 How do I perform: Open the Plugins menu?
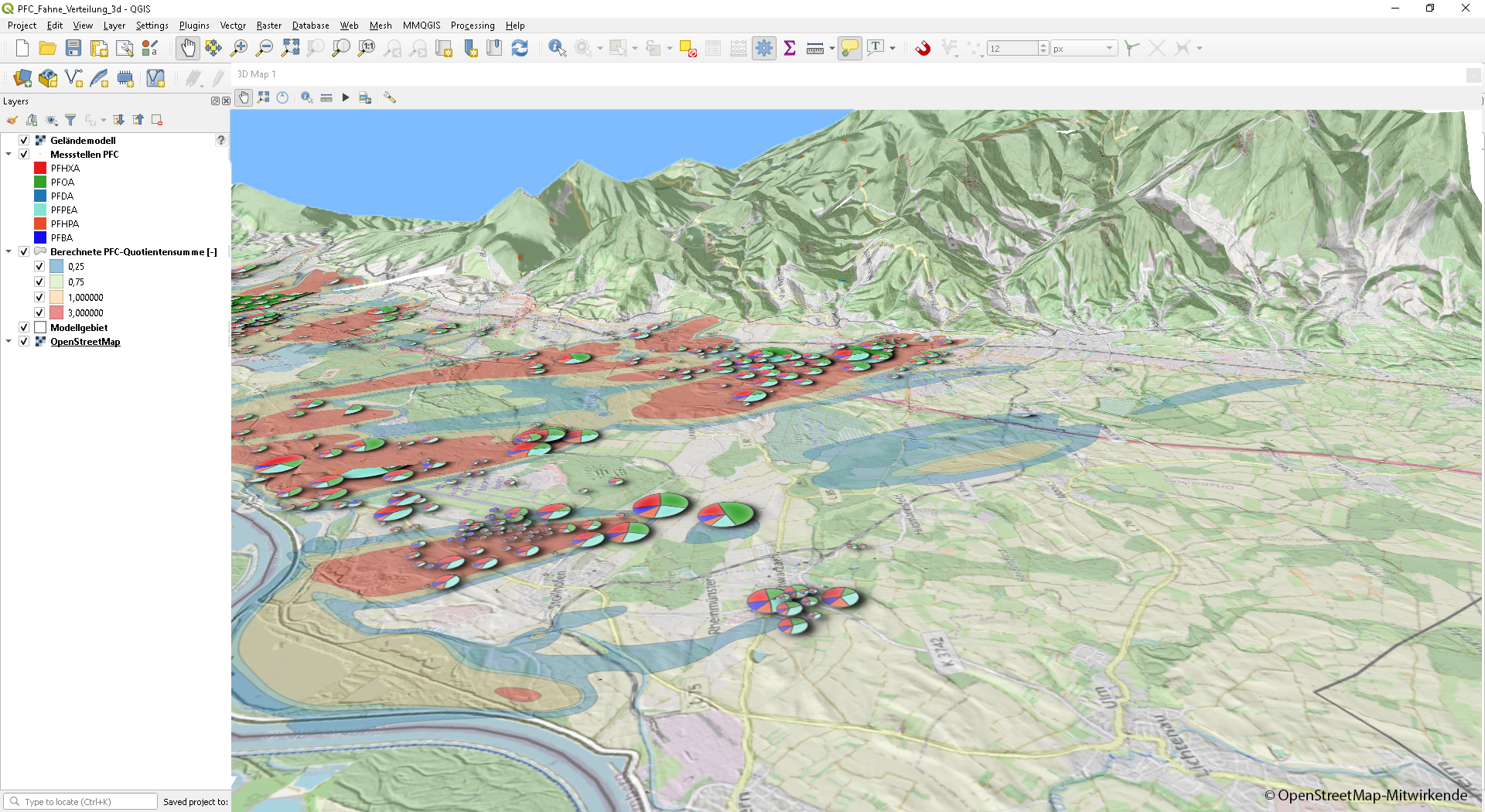[x=194, y=26]
